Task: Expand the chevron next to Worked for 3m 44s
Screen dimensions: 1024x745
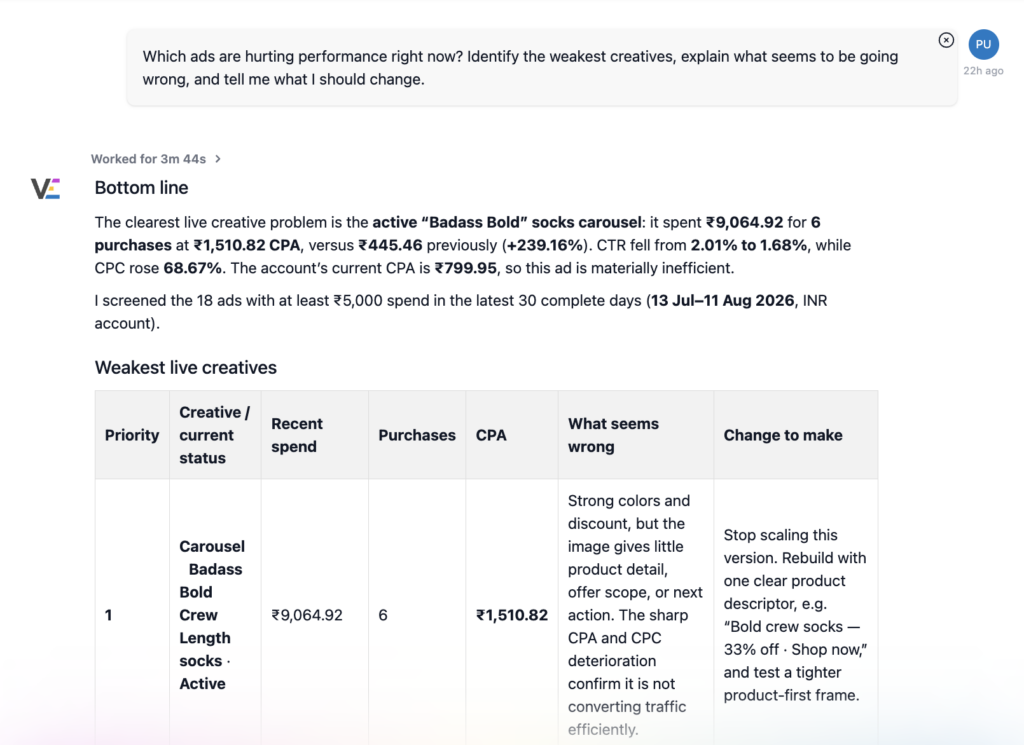Action: [x=218, y=159]
